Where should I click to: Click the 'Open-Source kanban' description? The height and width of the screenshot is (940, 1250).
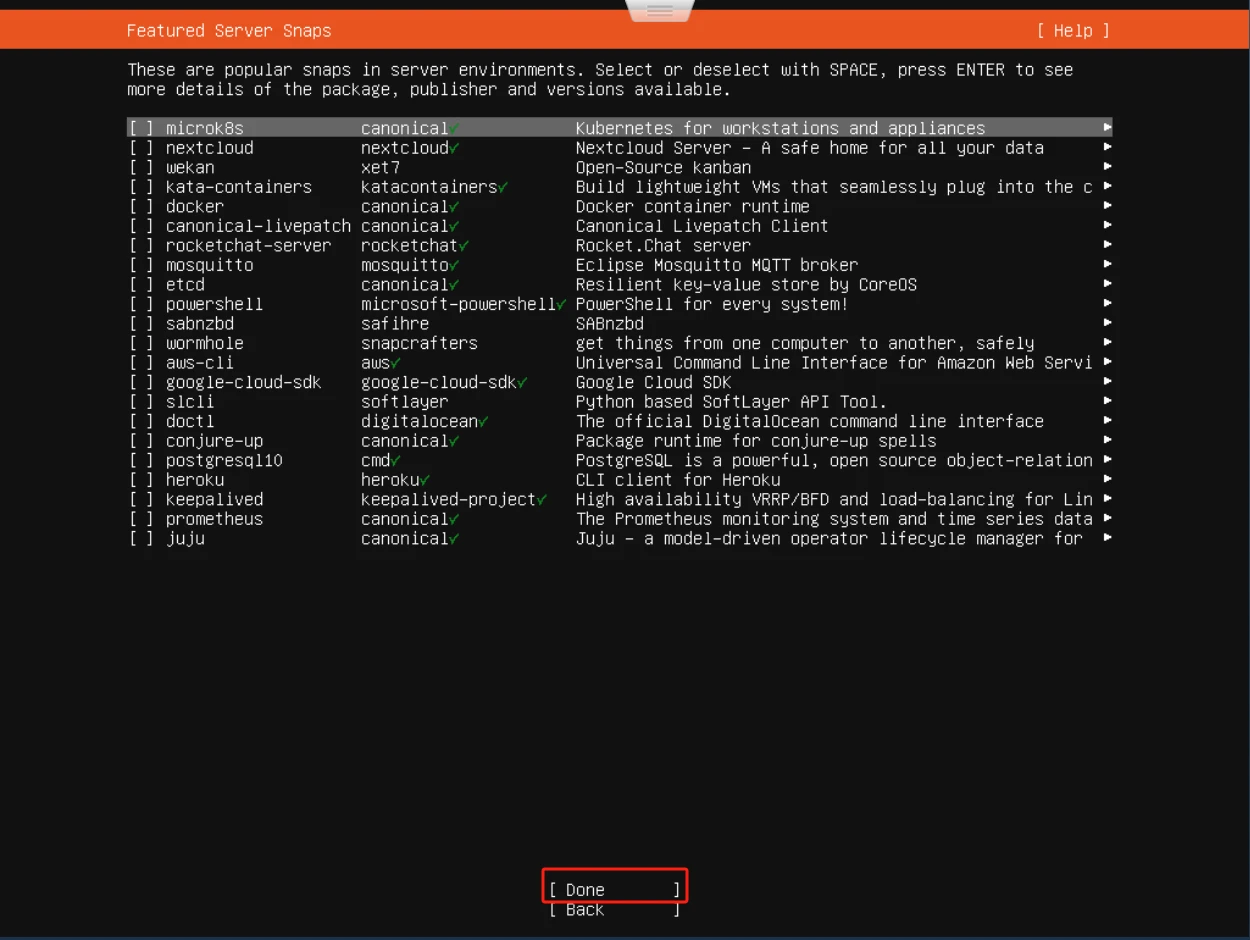(x=663, y=167)
